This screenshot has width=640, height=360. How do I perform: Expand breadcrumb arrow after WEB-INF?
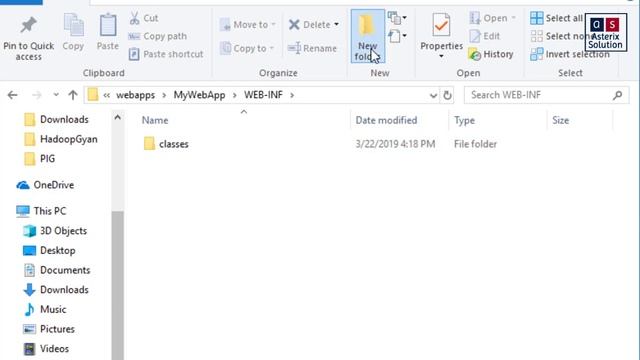point(292,95)
